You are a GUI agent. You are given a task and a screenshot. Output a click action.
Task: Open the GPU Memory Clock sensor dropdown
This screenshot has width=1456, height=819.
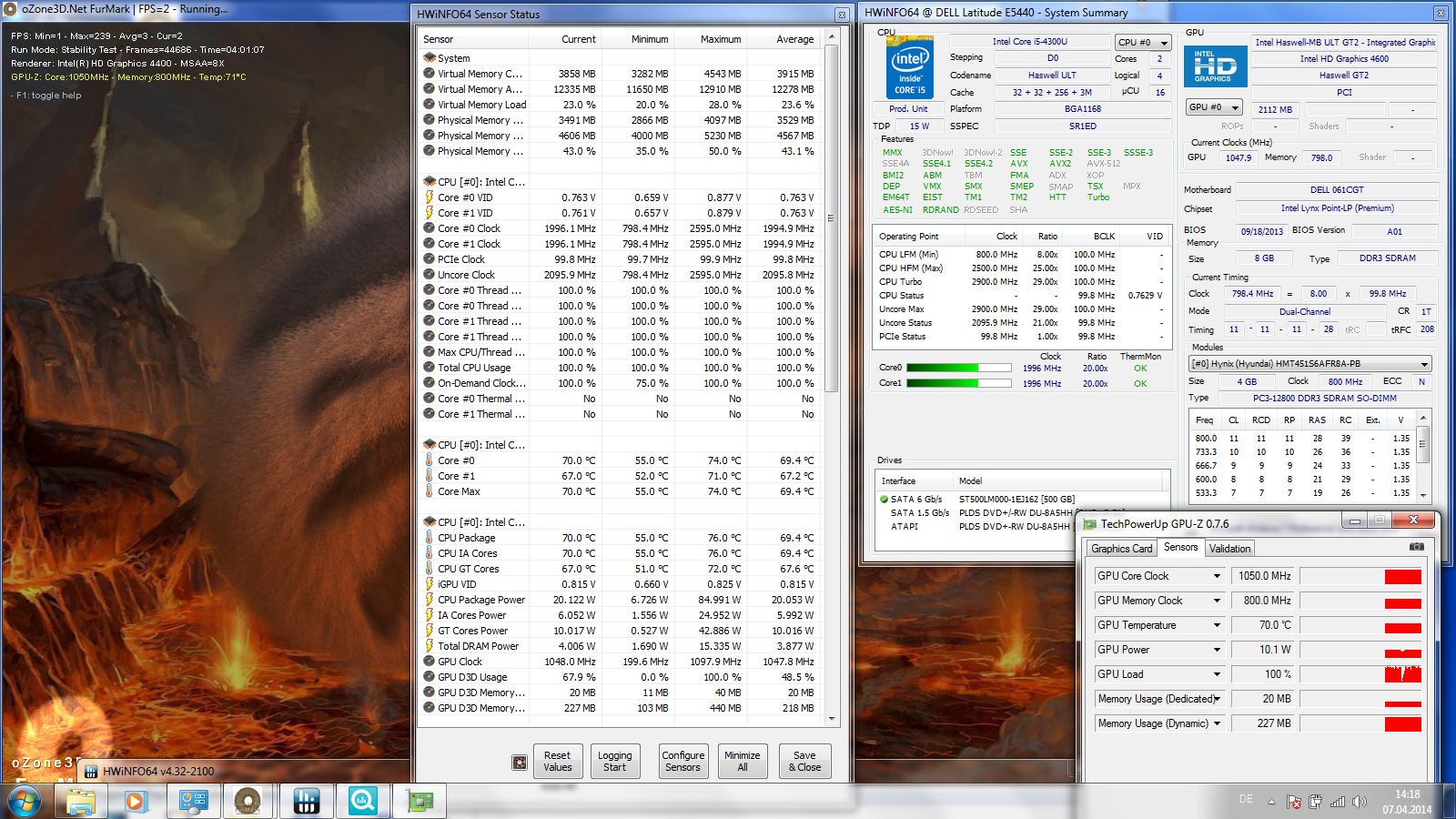click(1217, 601)
